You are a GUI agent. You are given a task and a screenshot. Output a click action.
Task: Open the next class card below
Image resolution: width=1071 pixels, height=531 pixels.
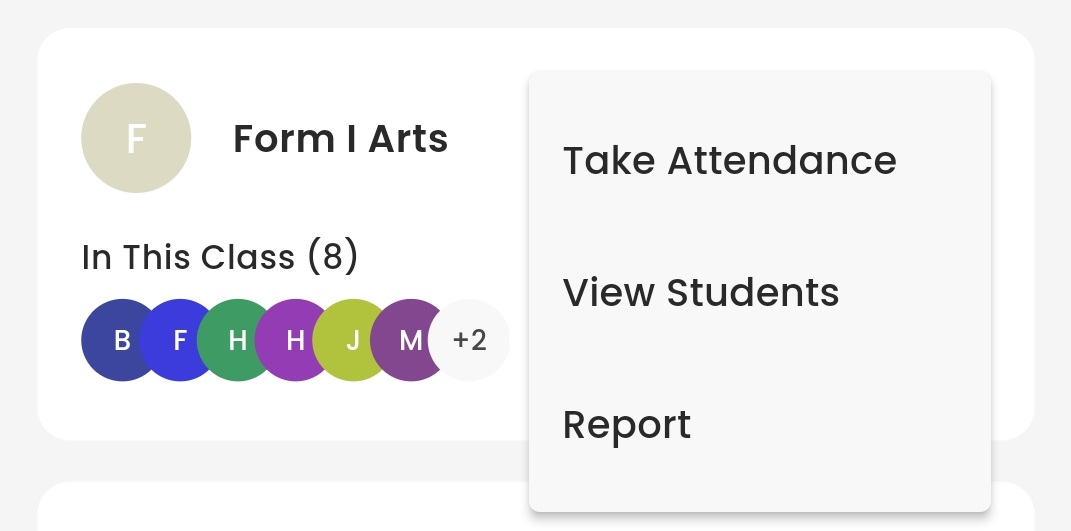(280, 510)
